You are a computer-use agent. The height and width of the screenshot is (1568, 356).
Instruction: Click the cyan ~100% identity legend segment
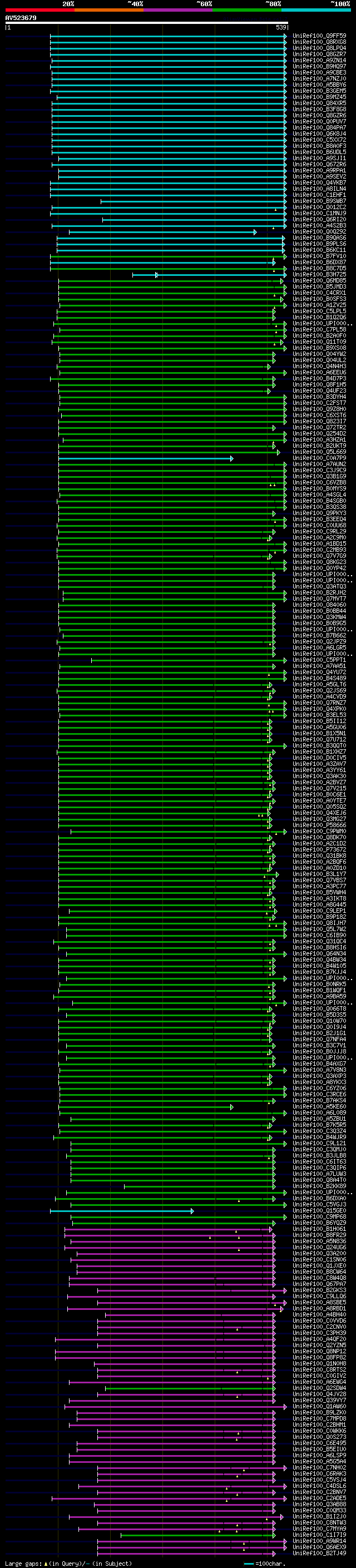pos(317,10)
